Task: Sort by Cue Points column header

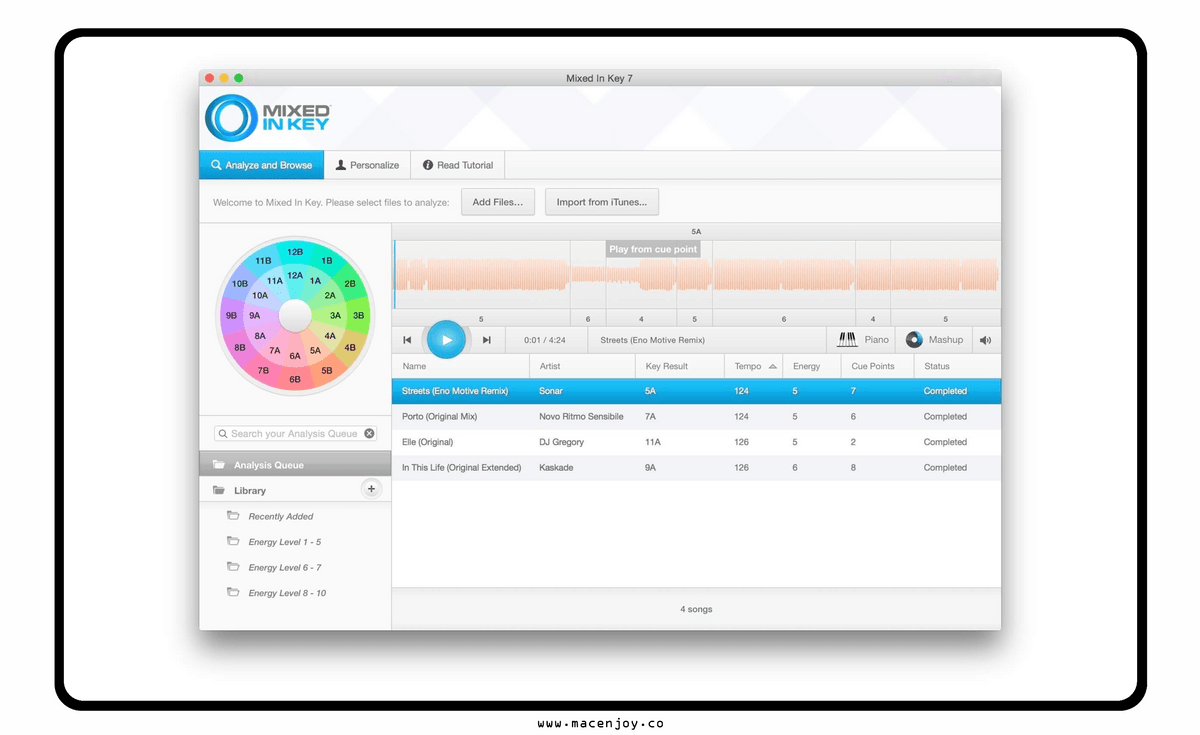Action: tap(877, 366)
